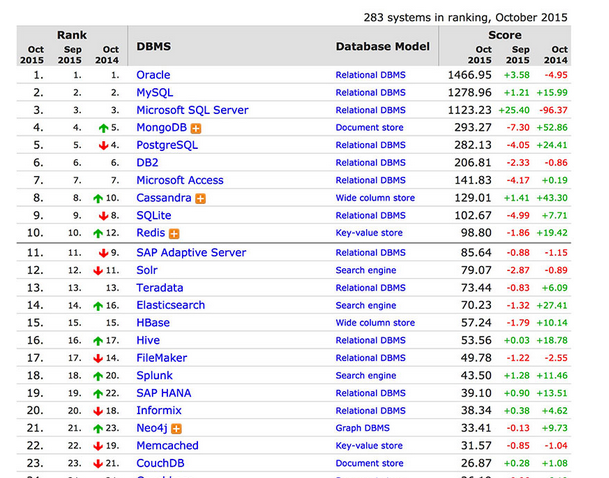Click the +25.40 score change value
Image resolution: width=609 pixels, height=478 pixels.
point(514,110)
